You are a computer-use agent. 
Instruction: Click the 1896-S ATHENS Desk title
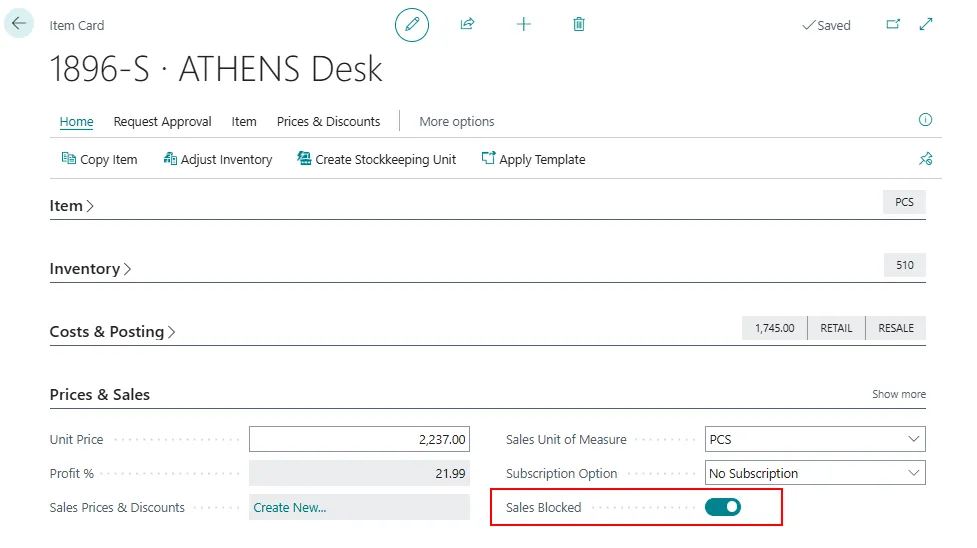tap(216, 69)
